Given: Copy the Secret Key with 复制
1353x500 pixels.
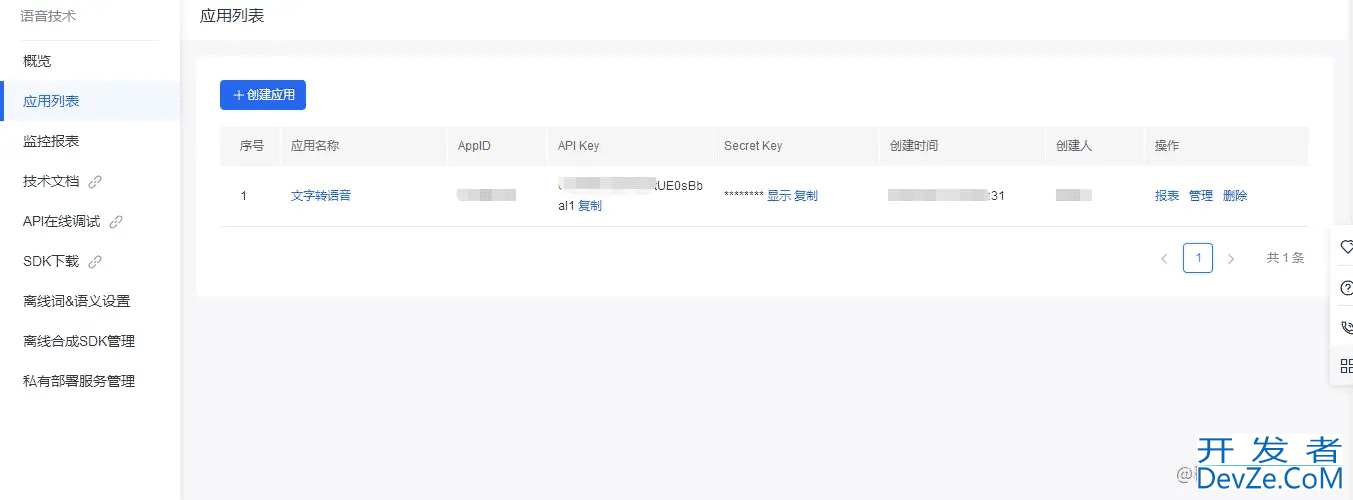Looking at the screenshot, I should tap(806, 196).
